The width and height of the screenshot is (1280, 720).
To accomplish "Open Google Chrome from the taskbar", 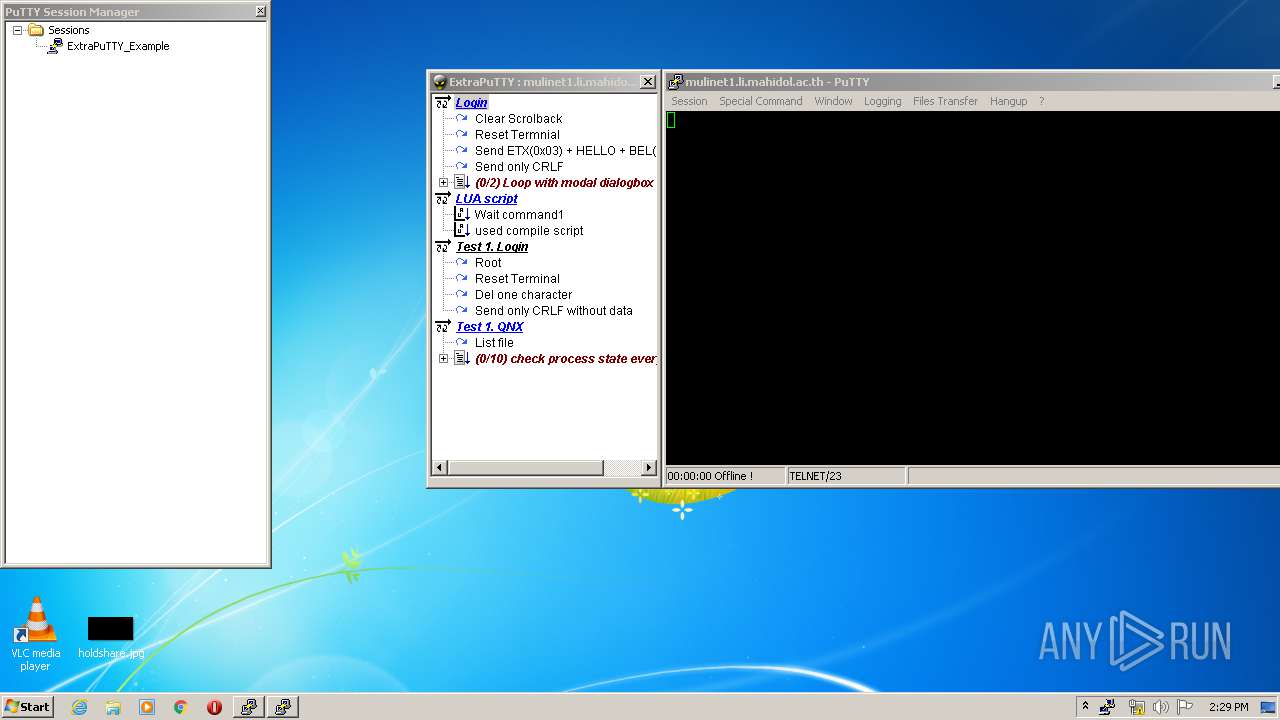I will tap(180, 707).
